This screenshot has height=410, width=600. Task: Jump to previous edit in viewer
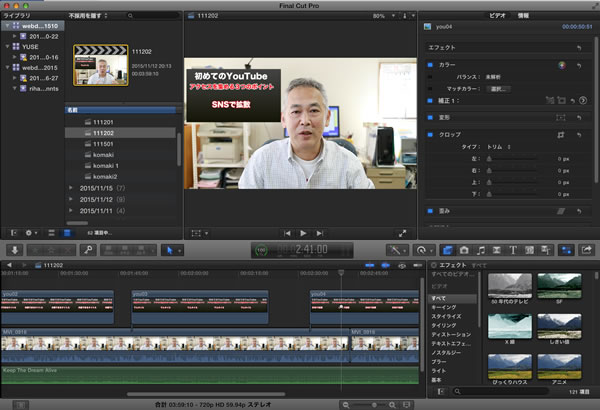click(x=287, y=233)
